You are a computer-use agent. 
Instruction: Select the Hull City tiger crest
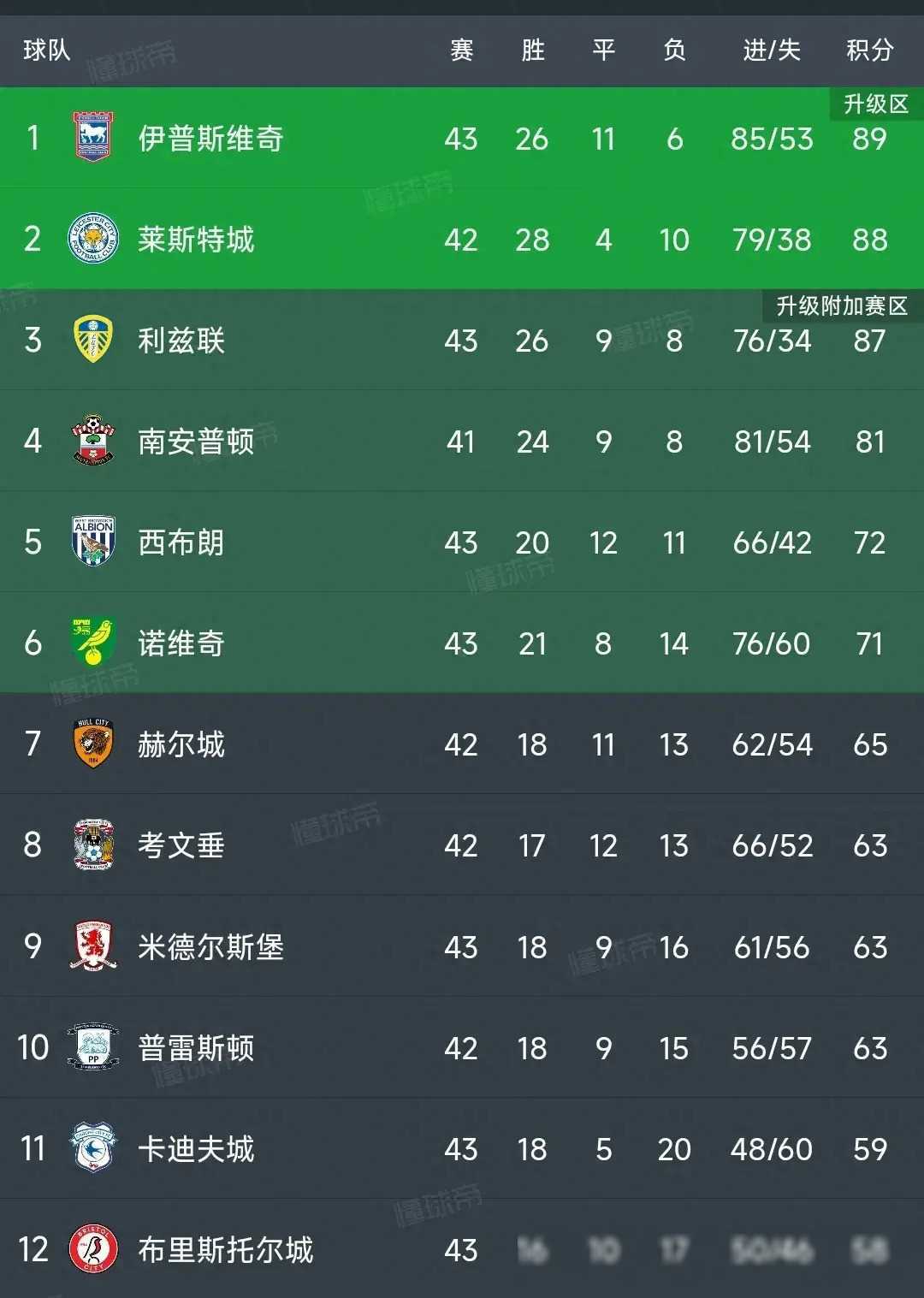pyautogui.click(x=93, y=743)
